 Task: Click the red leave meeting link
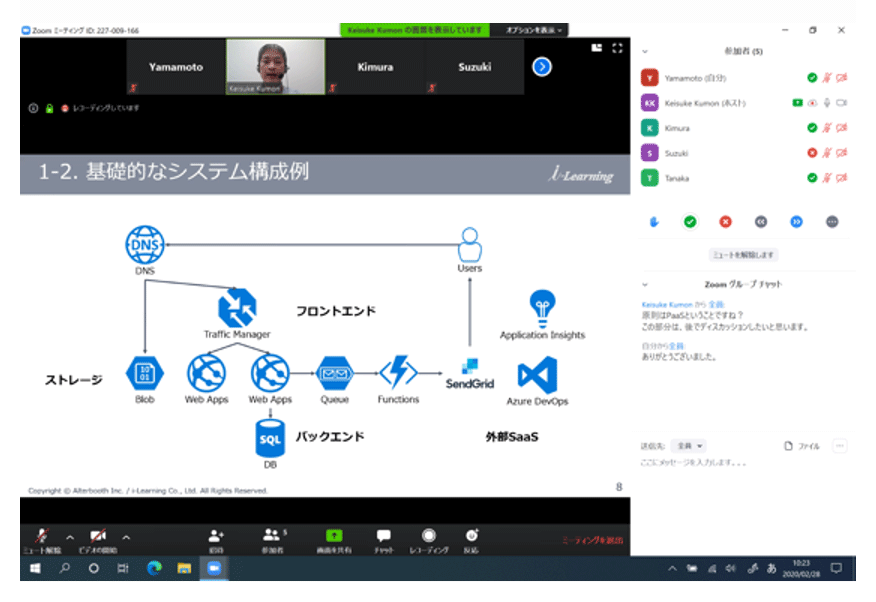592,540
